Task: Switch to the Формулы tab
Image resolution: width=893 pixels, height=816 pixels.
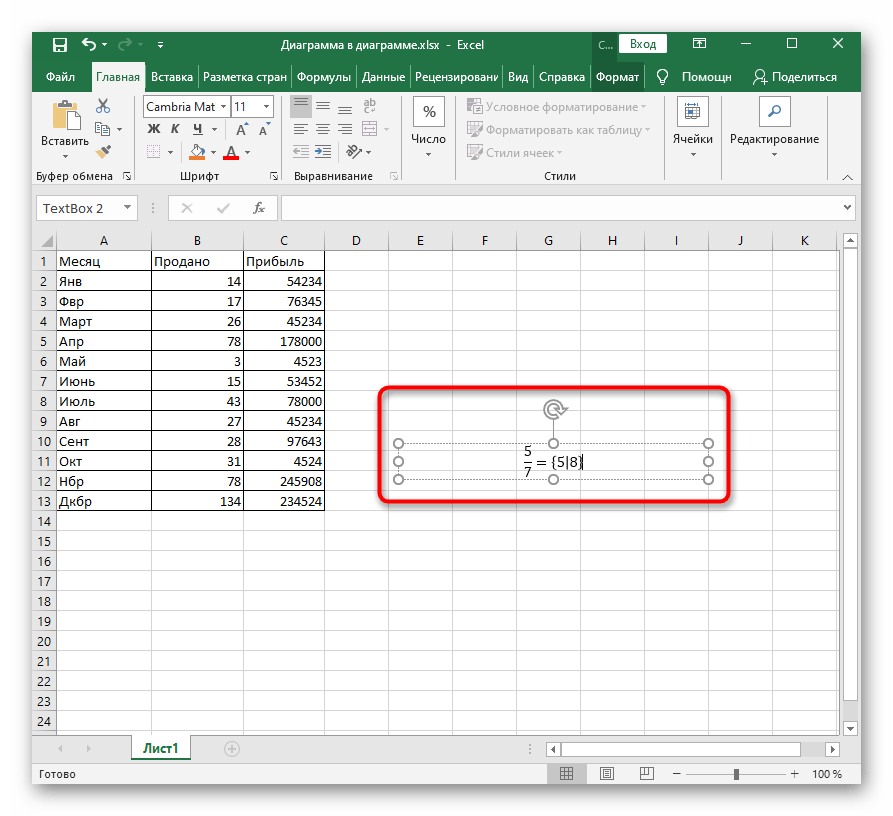Action: pos(324,77)
